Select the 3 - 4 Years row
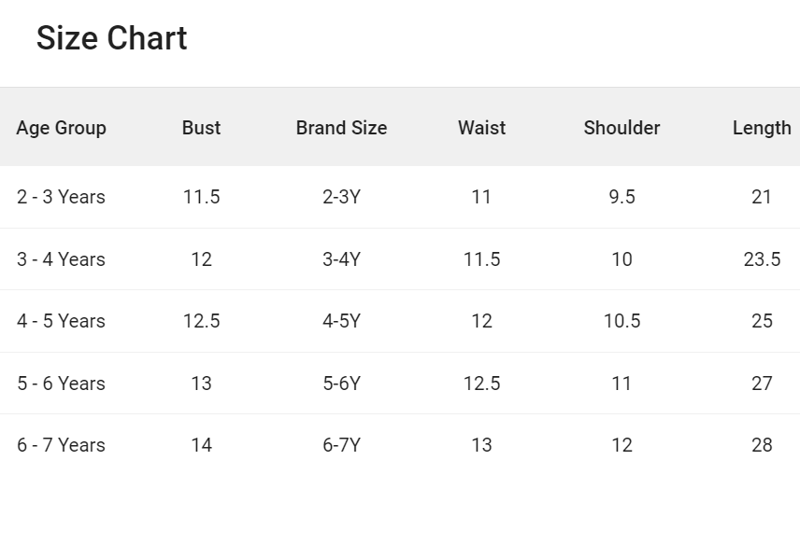The width and height of the screenshot is (800, 558). point(61,260)
